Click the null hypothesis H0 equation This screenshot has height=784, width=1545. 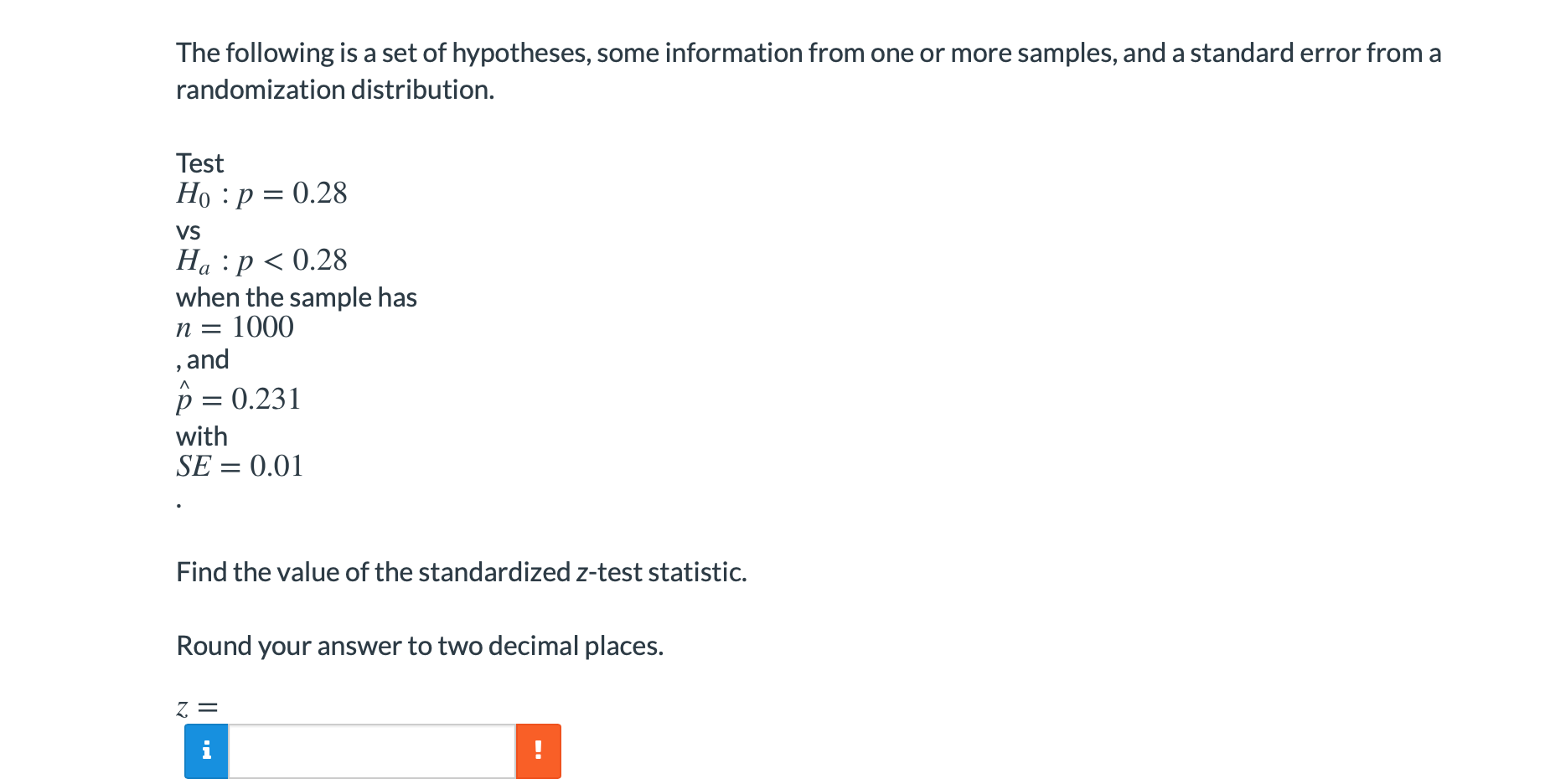tap(261, 194)
